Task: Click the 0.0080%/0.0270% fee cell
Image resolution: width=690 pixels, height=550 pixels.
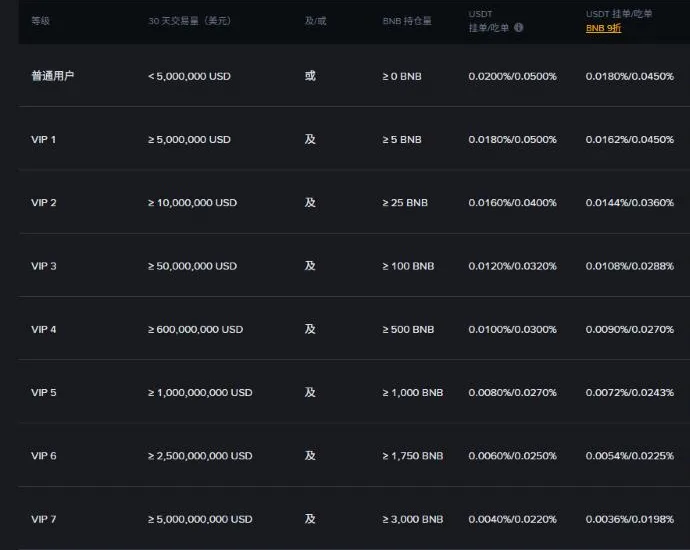Action: (513, 392)
